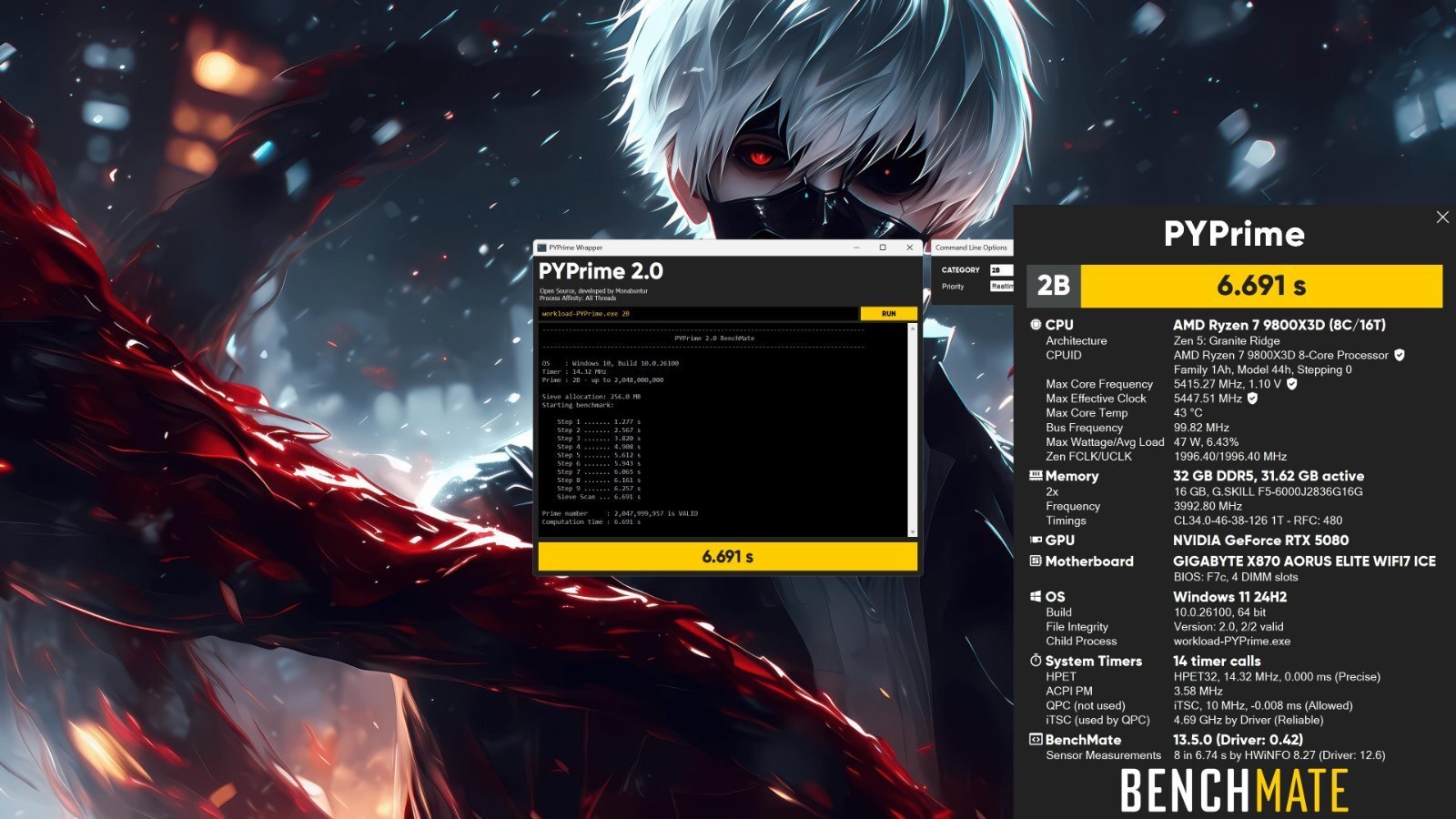The width and height of the screenshot is (1456, 819).
Task: Click the scrollbar down arrow in PYPrime output
Action: point(912,531)
